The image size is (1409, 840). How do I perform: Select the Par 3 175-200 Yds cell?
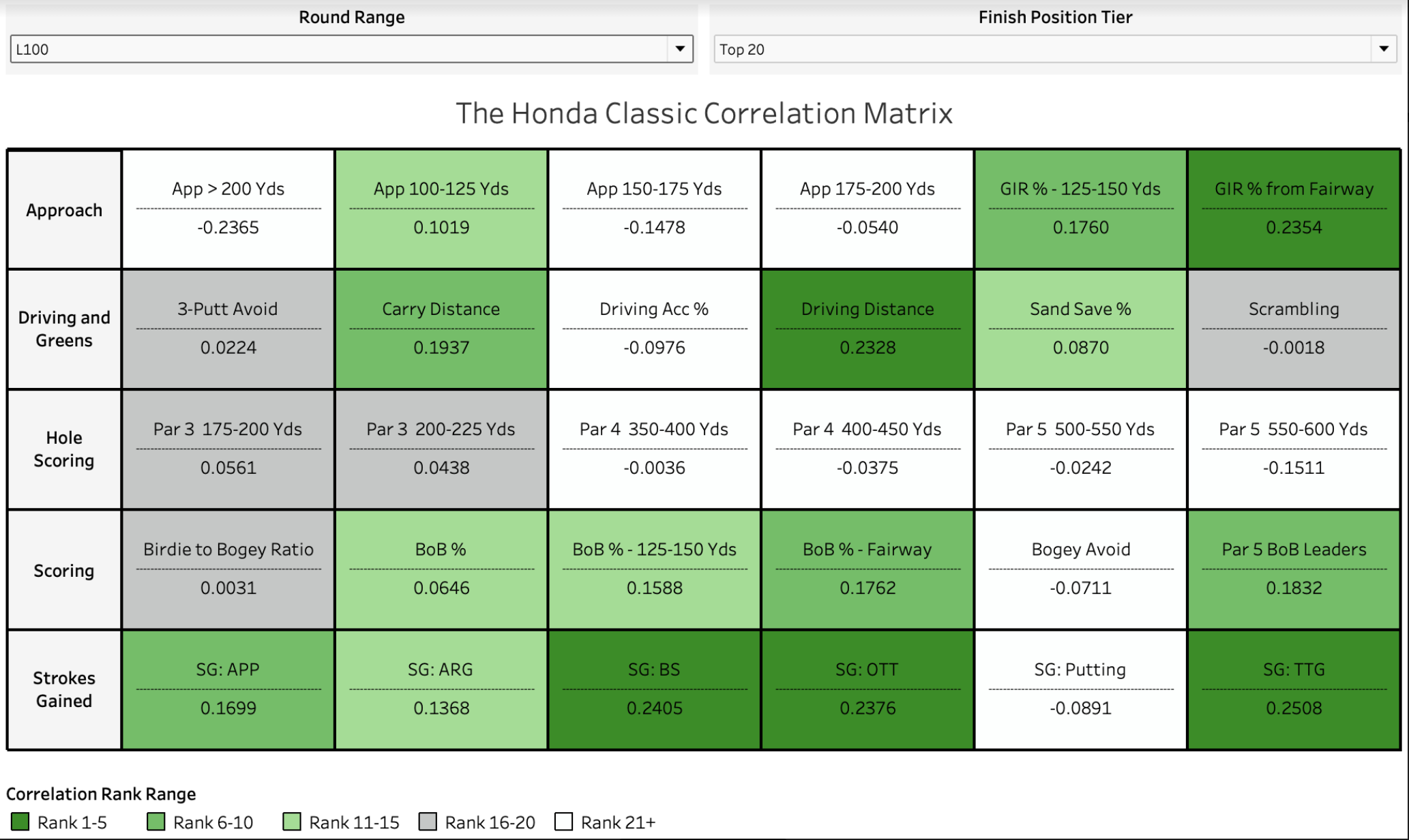(228, 449)
